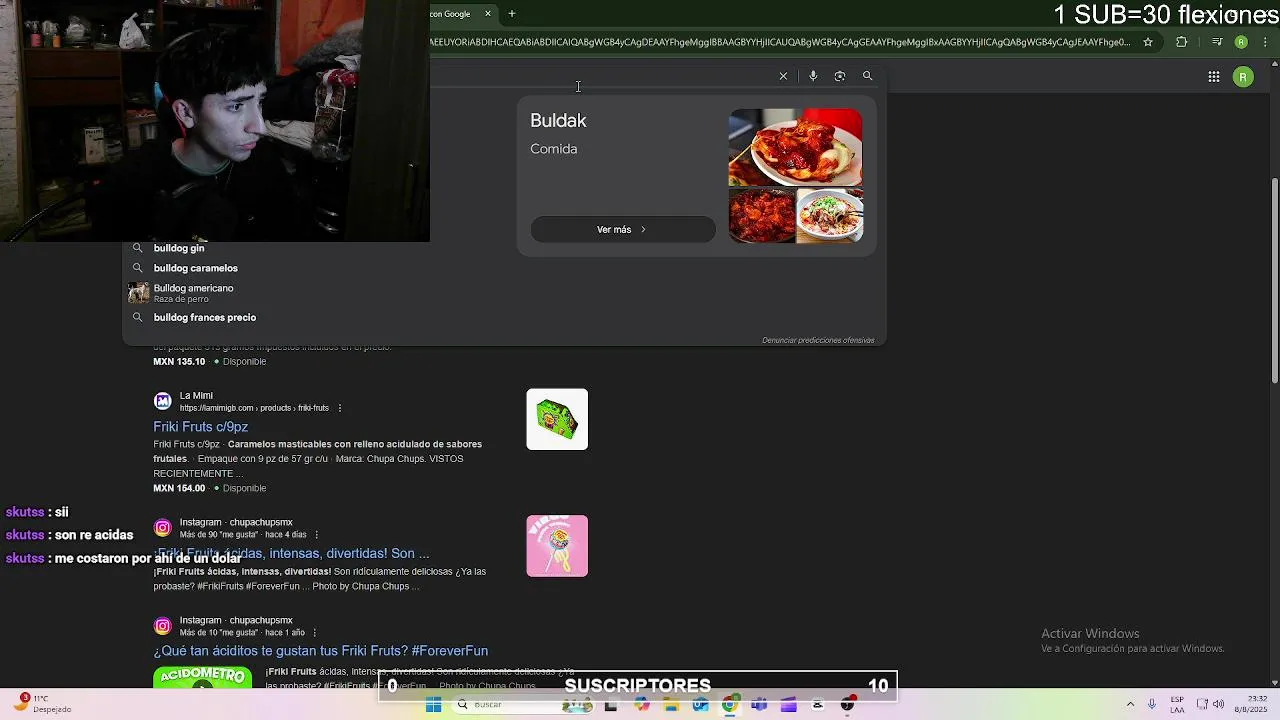Open the large Buldak chicken photo
Image resolution: width=1280 pixels, height=720 pixels.
click(x=795, y=147)
